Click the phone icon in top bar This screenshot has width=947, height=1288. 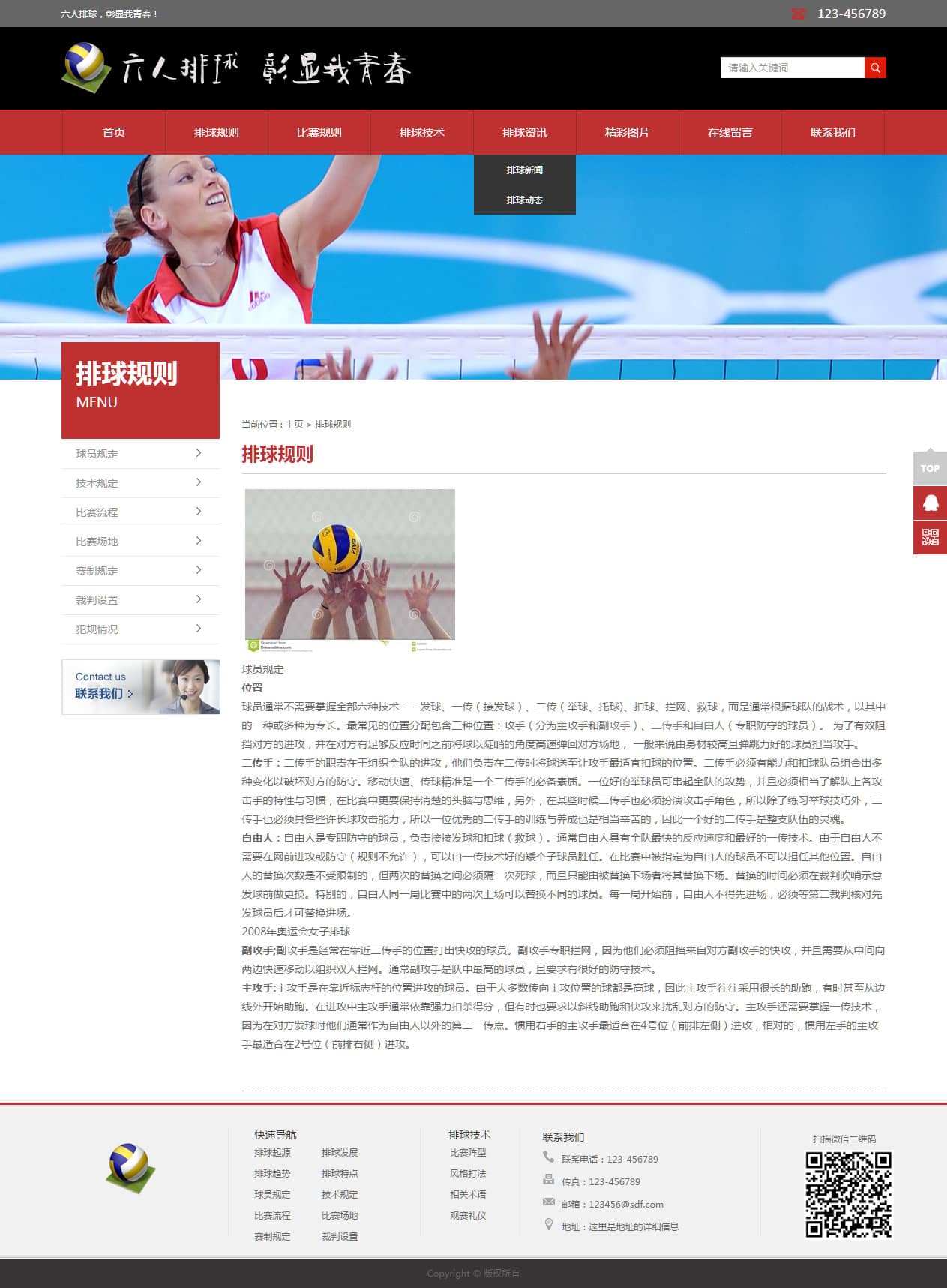[798, 14]
